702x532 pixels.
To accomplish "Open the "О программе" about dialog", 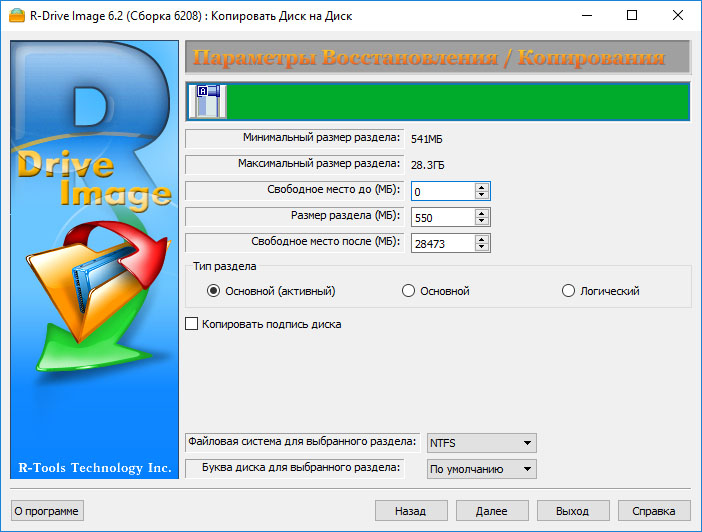I will [47, 511].
